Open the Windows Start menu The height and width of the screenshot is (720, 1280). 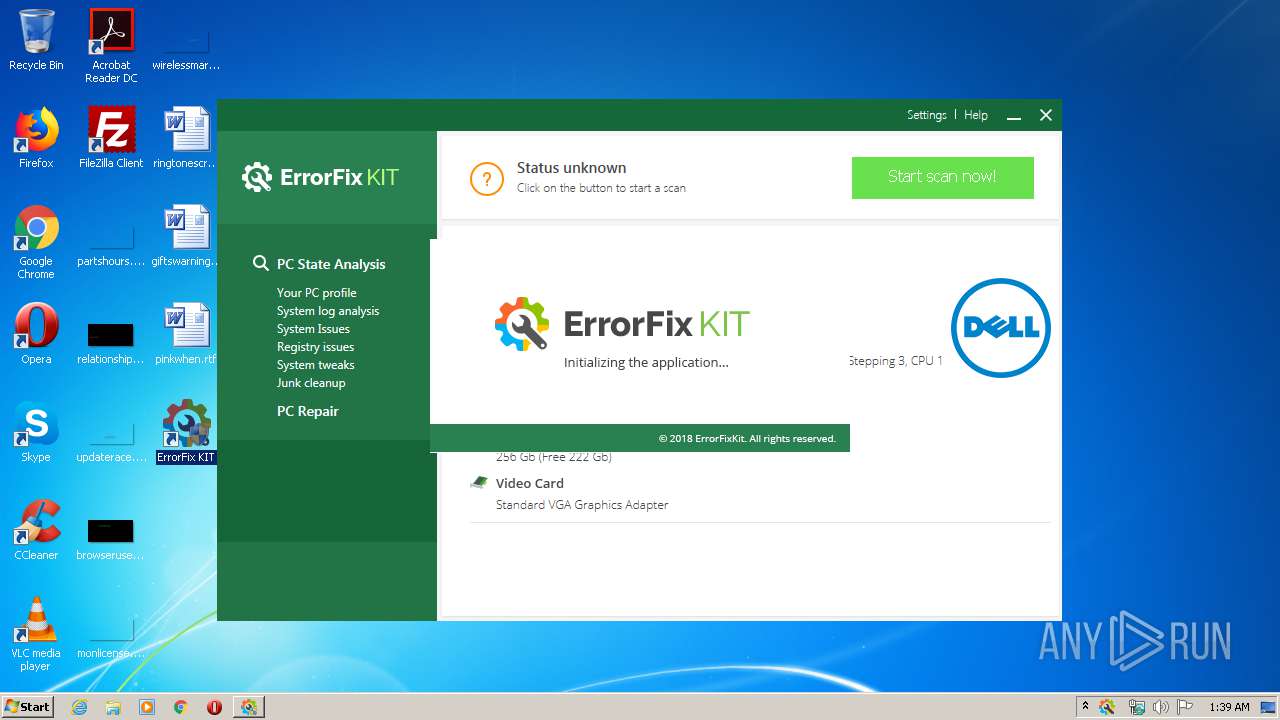click(27, 706)
